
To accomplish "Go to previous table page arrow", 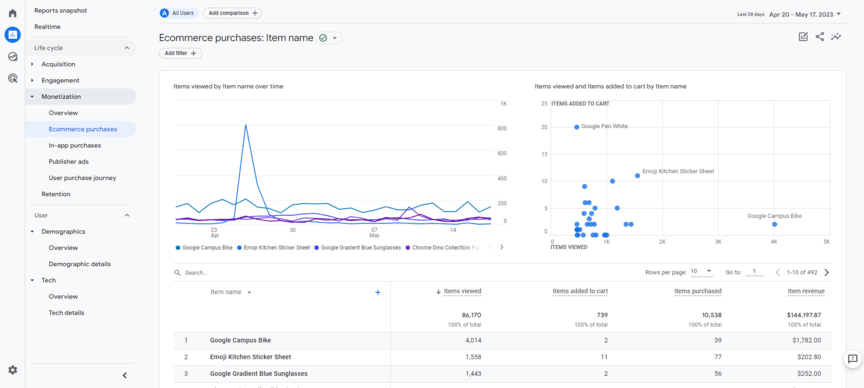I will coord(778,272).
